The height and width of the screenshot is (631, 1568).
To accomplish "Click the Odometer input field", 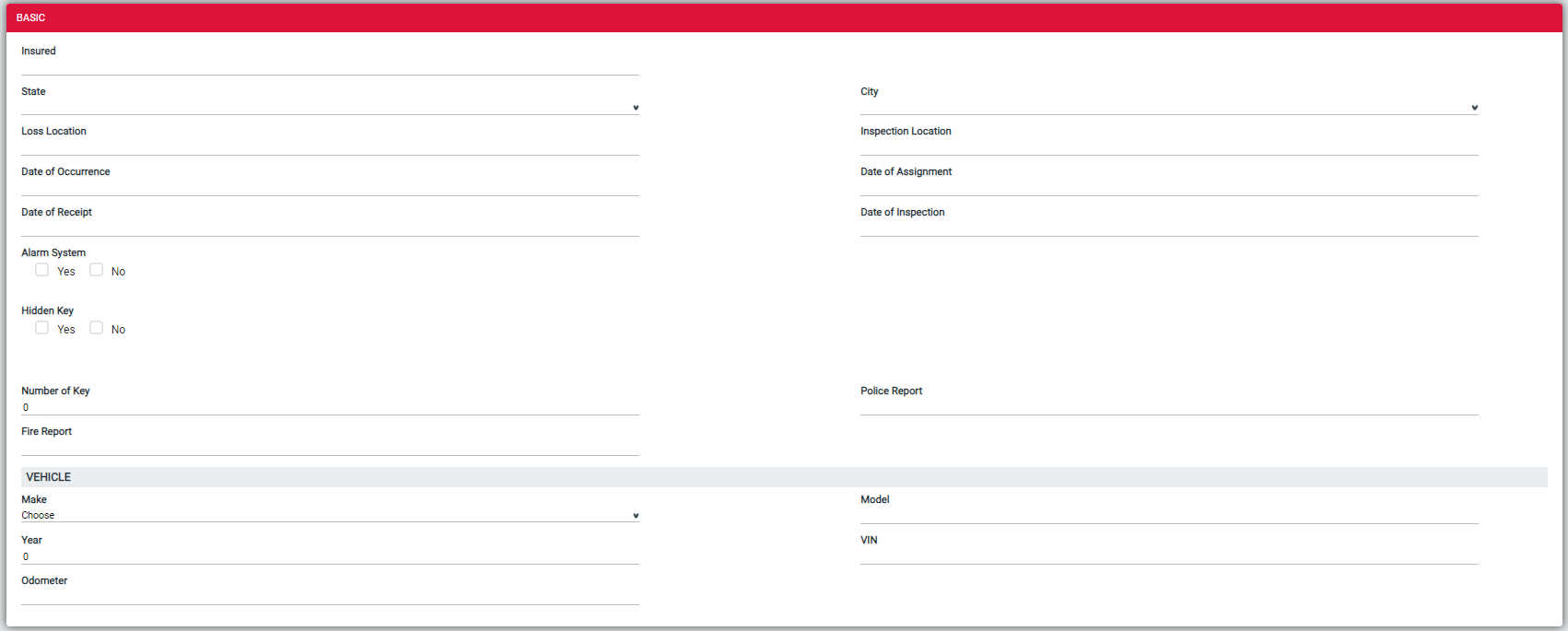I will 330,596.
